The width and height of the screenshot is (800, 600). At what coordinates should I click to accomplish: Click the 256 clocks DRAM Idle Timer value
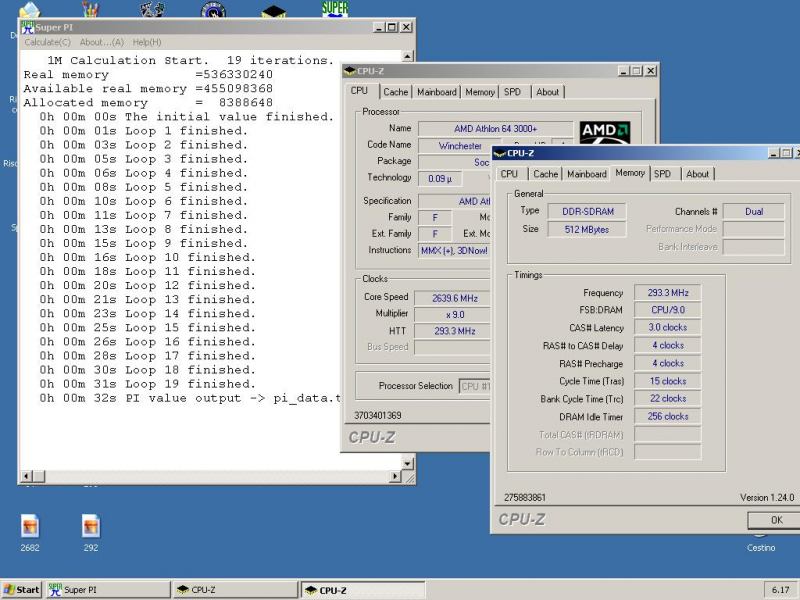(x=667, y=416)
